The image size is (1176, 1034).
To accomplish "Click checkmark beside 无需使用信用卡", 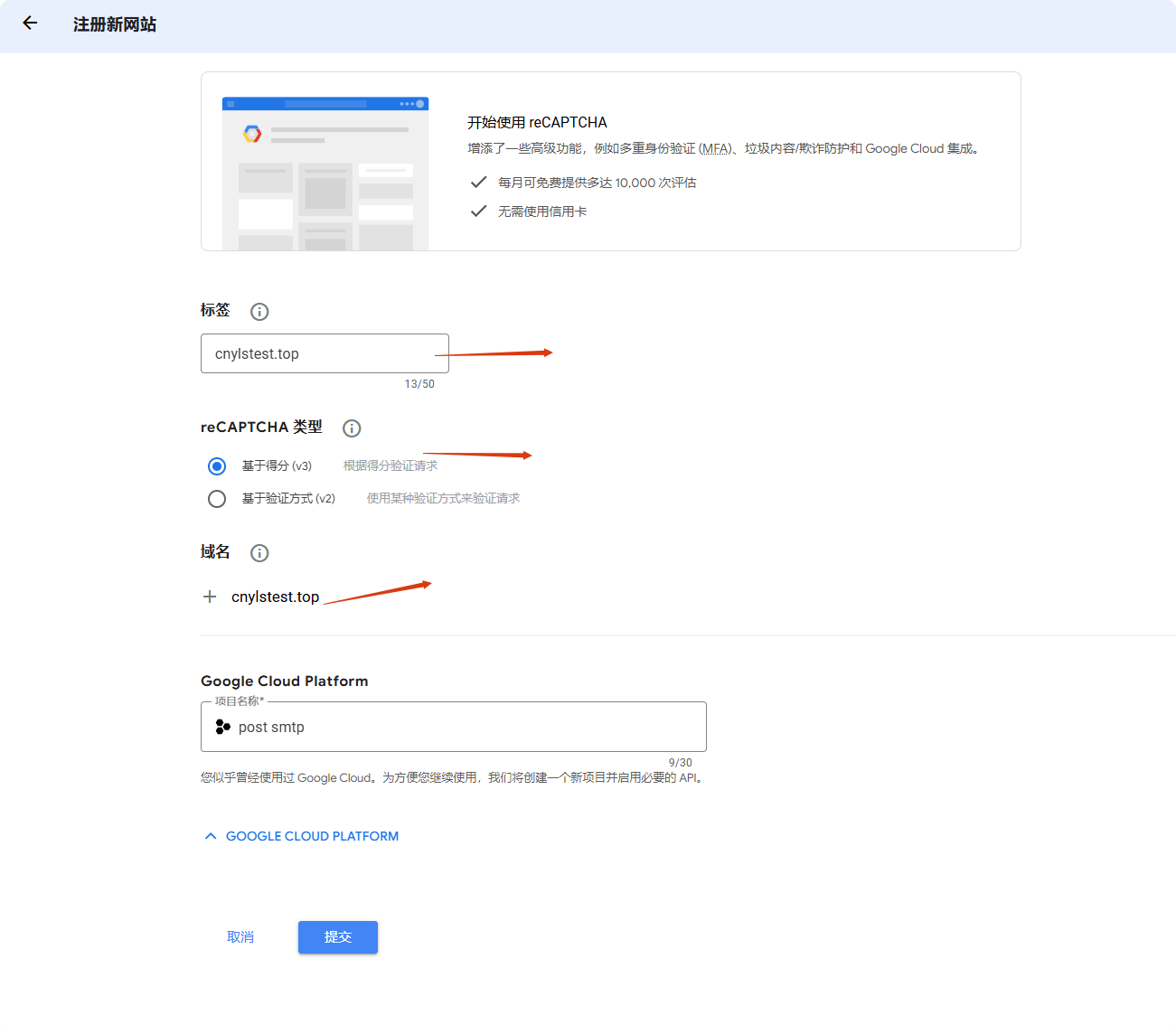I will pyautogui.click(x=479, y=211).
